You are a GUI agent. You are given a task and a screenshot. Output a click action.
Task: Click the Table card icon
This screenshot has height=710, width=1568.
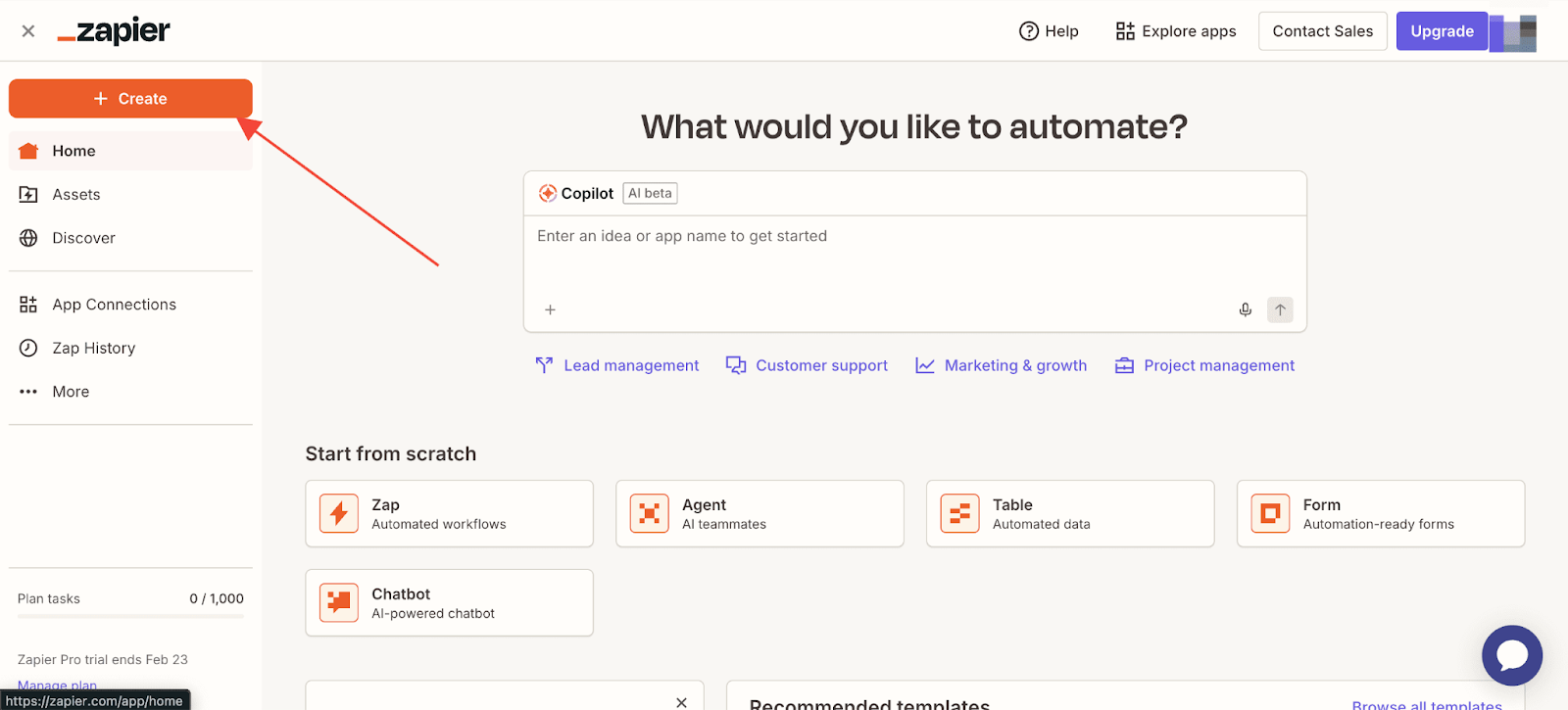pyautogui.click(x=959, y=513)
